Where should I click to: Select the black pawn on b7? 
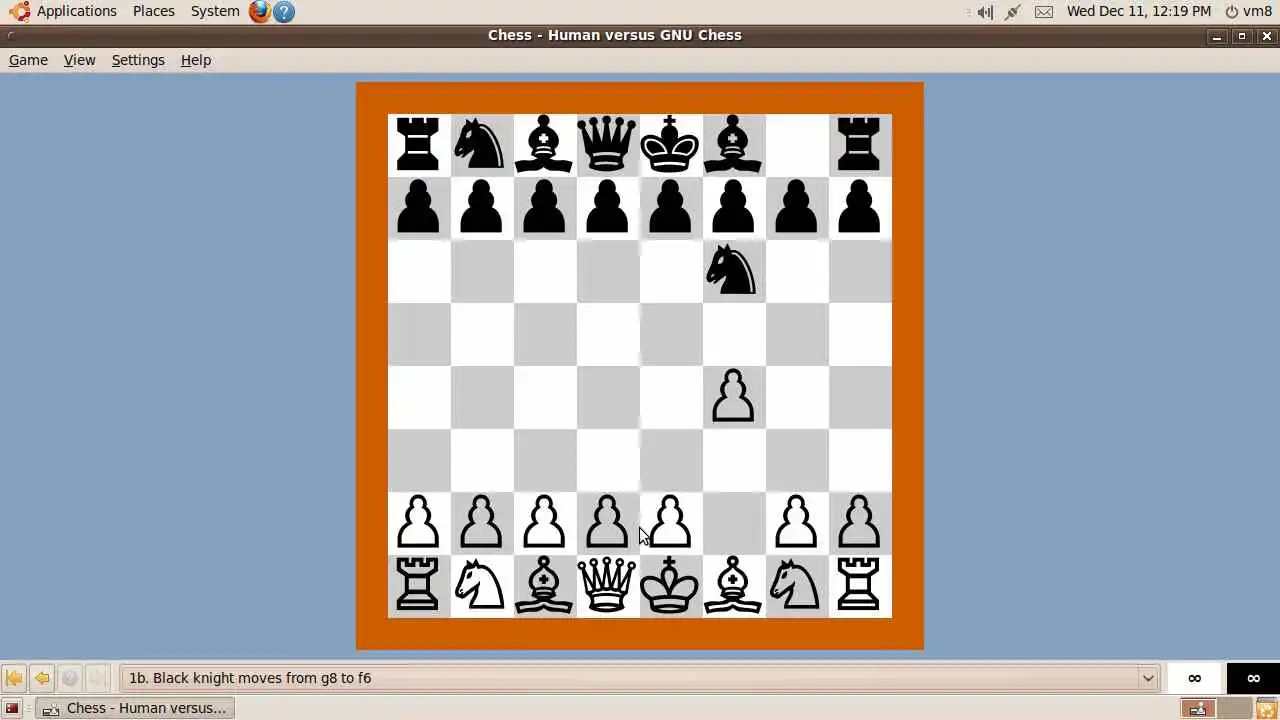(x=481, y=208)
